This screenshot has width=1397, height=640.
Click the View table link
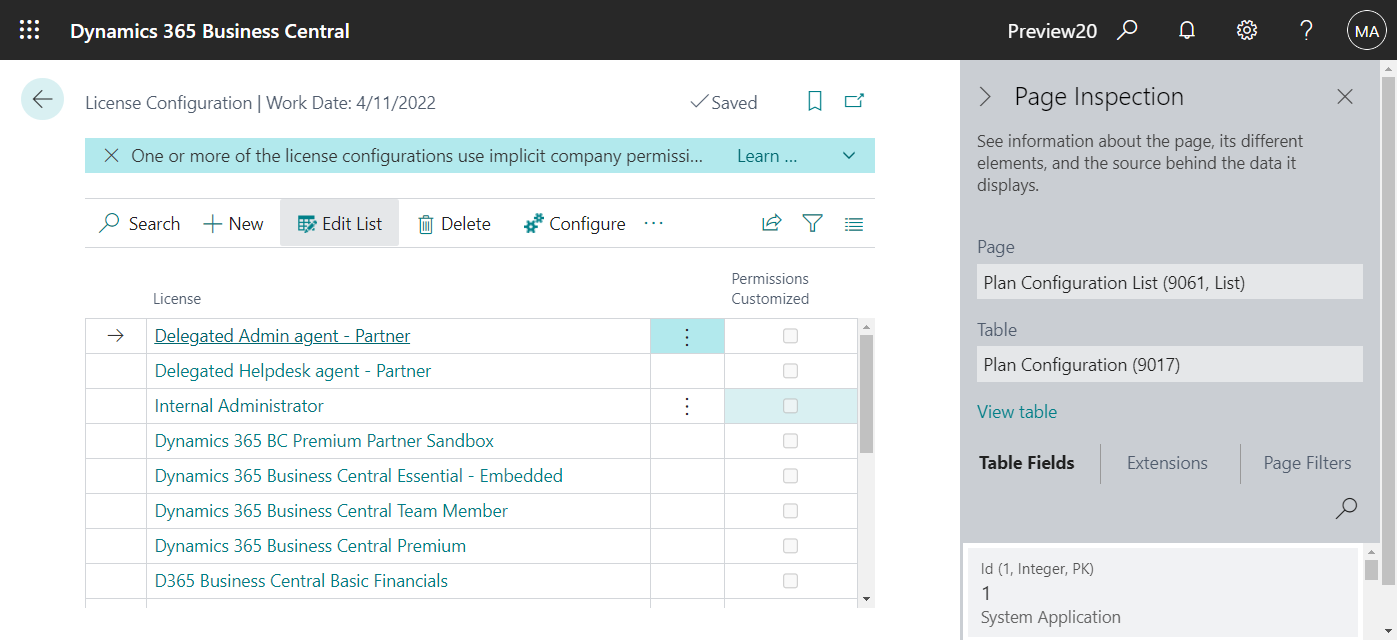click(x=1017, y=411)
